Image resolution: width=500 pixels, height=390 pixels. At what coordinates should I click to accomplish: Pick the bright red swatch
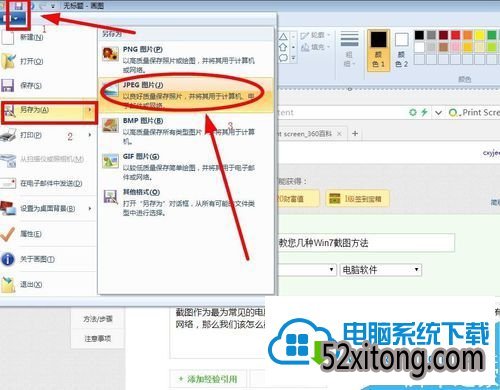coord(456,35)
